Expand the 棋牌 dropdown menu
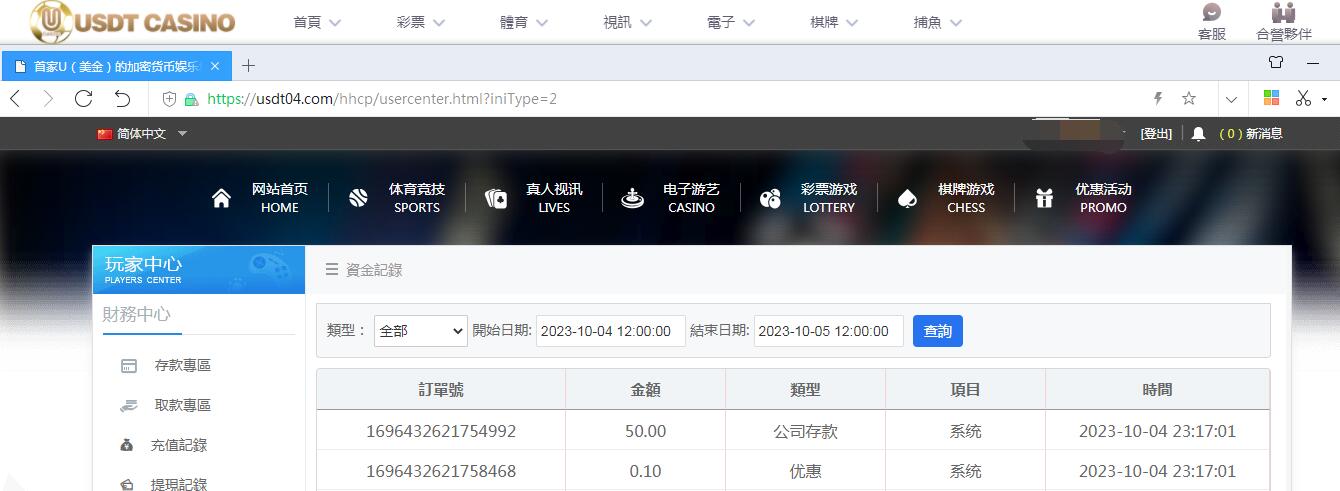Screen dimensions: 1340x491 pyautogui.click(x=835, y=22)
